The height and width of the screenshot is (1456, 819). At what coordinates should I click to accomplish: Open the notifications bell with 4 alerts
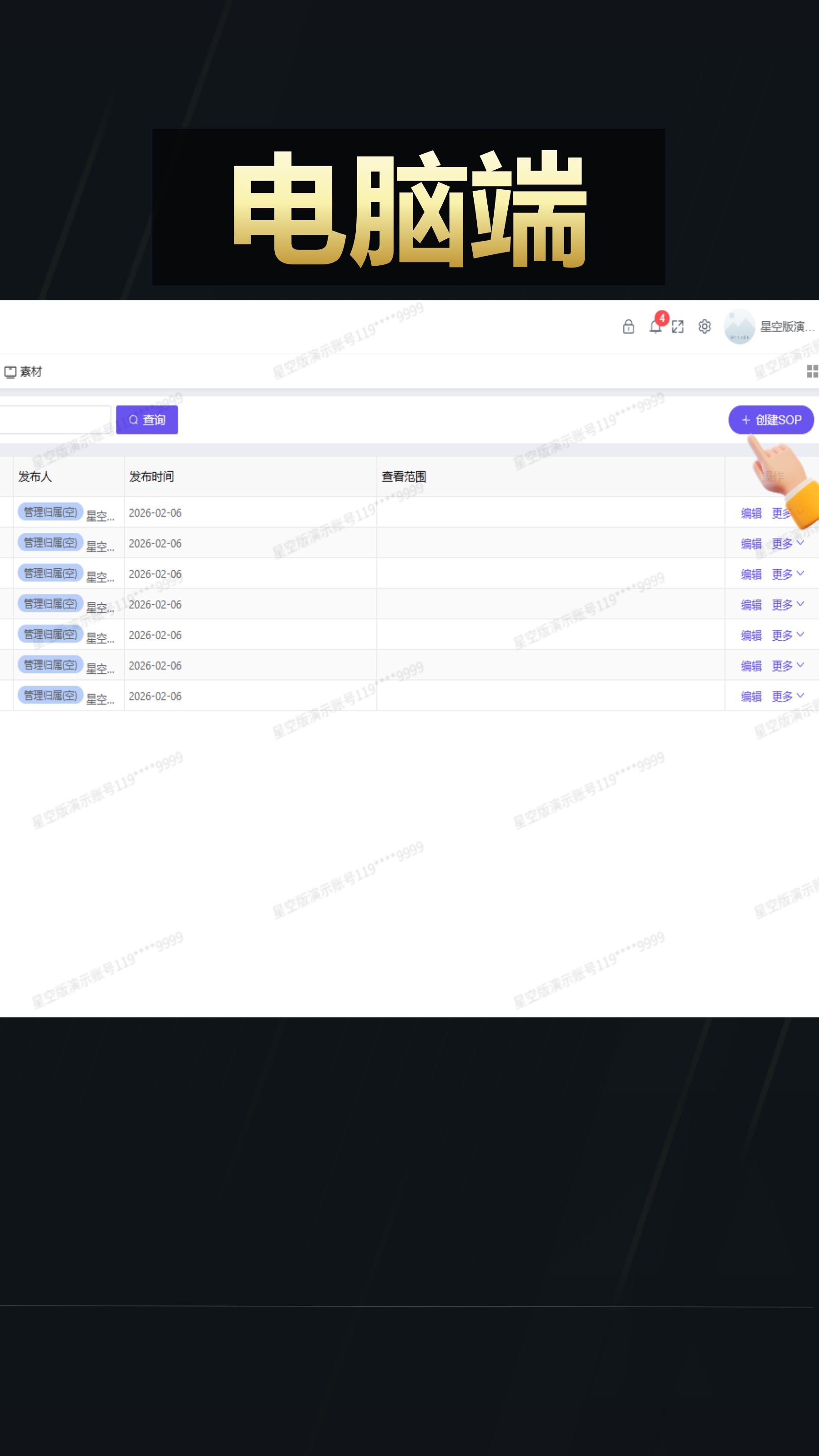pyautogui.click(x=656, y=327)
